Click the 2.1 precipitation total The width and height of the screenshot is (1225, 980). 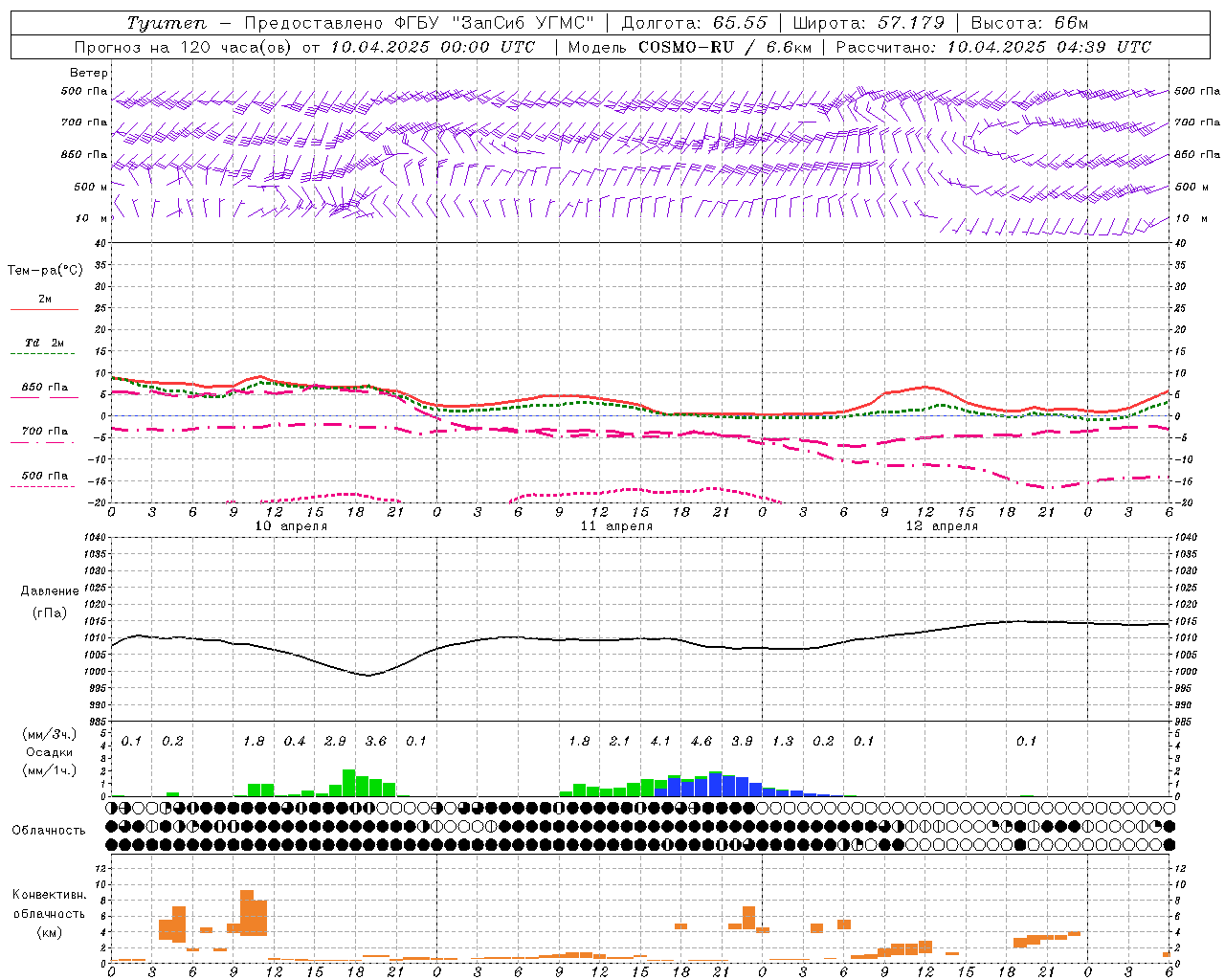tap(619, 742)
